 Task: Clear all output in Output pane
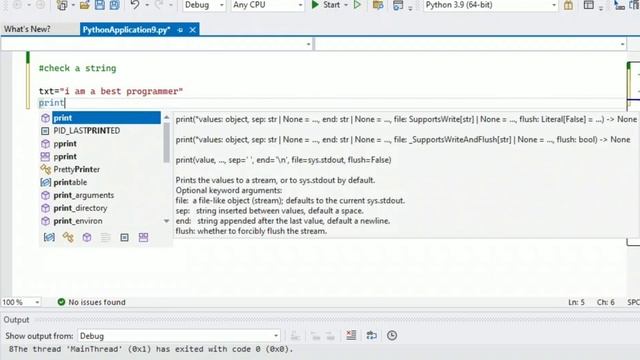[x=351, y=336]
